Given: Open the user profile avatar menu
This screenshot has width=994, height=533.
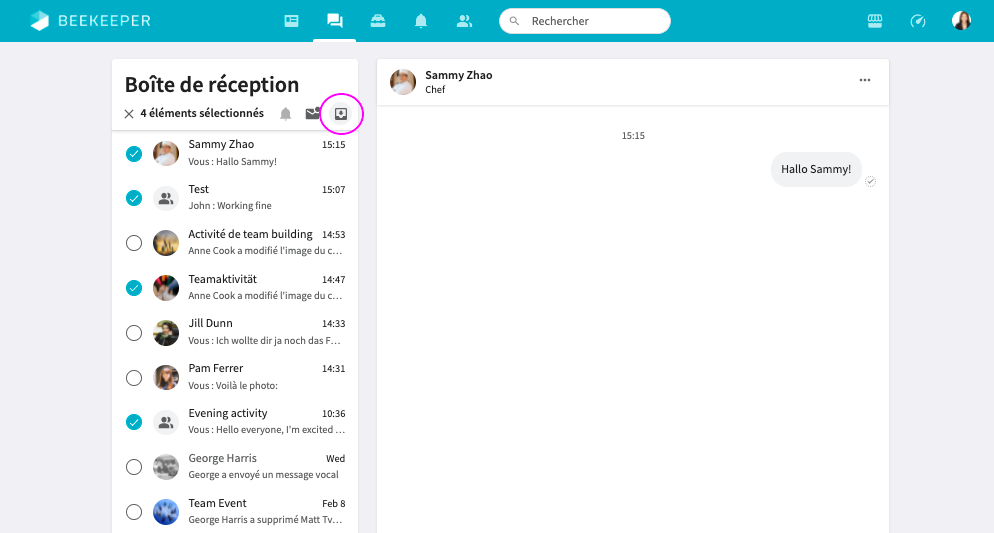Looking at the screenshot, I should click(x=961, y=21).
